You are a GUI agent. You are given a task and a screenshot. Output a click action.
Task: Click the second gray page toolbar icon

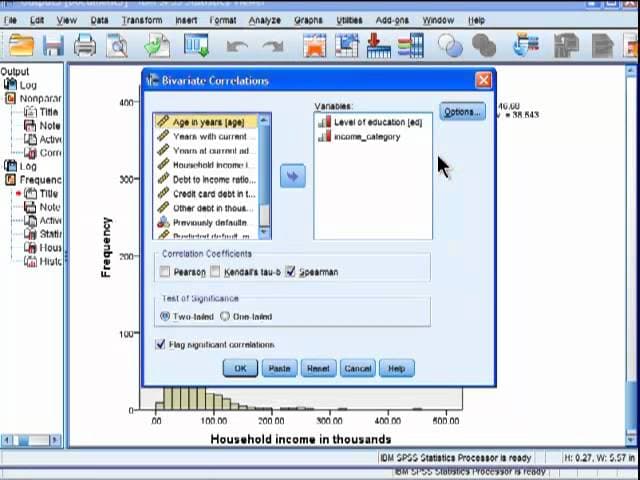pyautogui.click(x=602, y=46)
